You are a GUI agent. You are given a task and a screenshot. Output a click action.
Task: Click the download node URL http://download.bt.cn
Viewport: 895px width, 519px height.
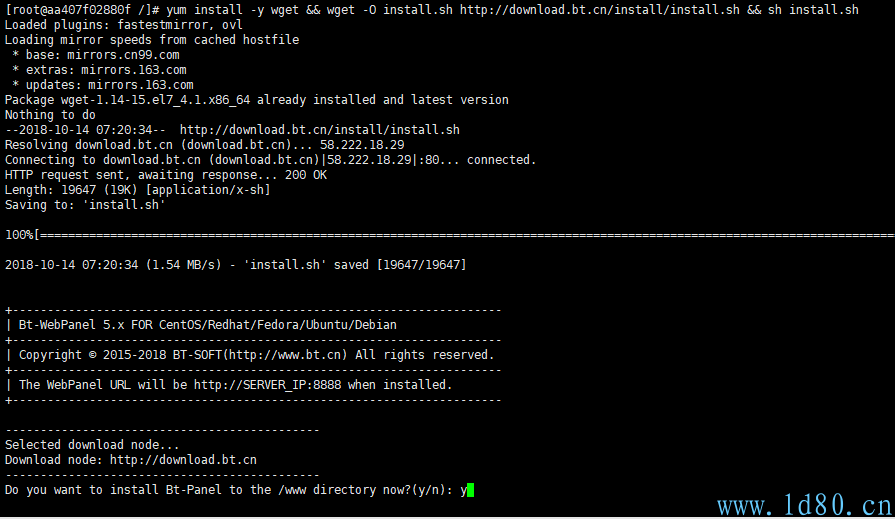pyautogui.click(x=183, y=460)
